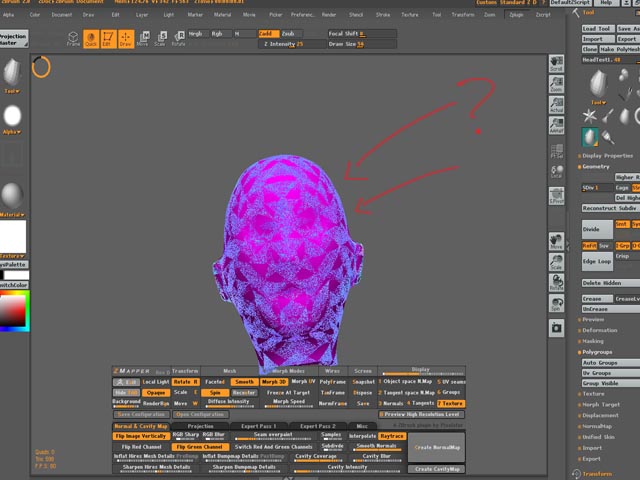Toggle the Mrgb channel button
Viewport: 640px width, 480px height.
198,34
